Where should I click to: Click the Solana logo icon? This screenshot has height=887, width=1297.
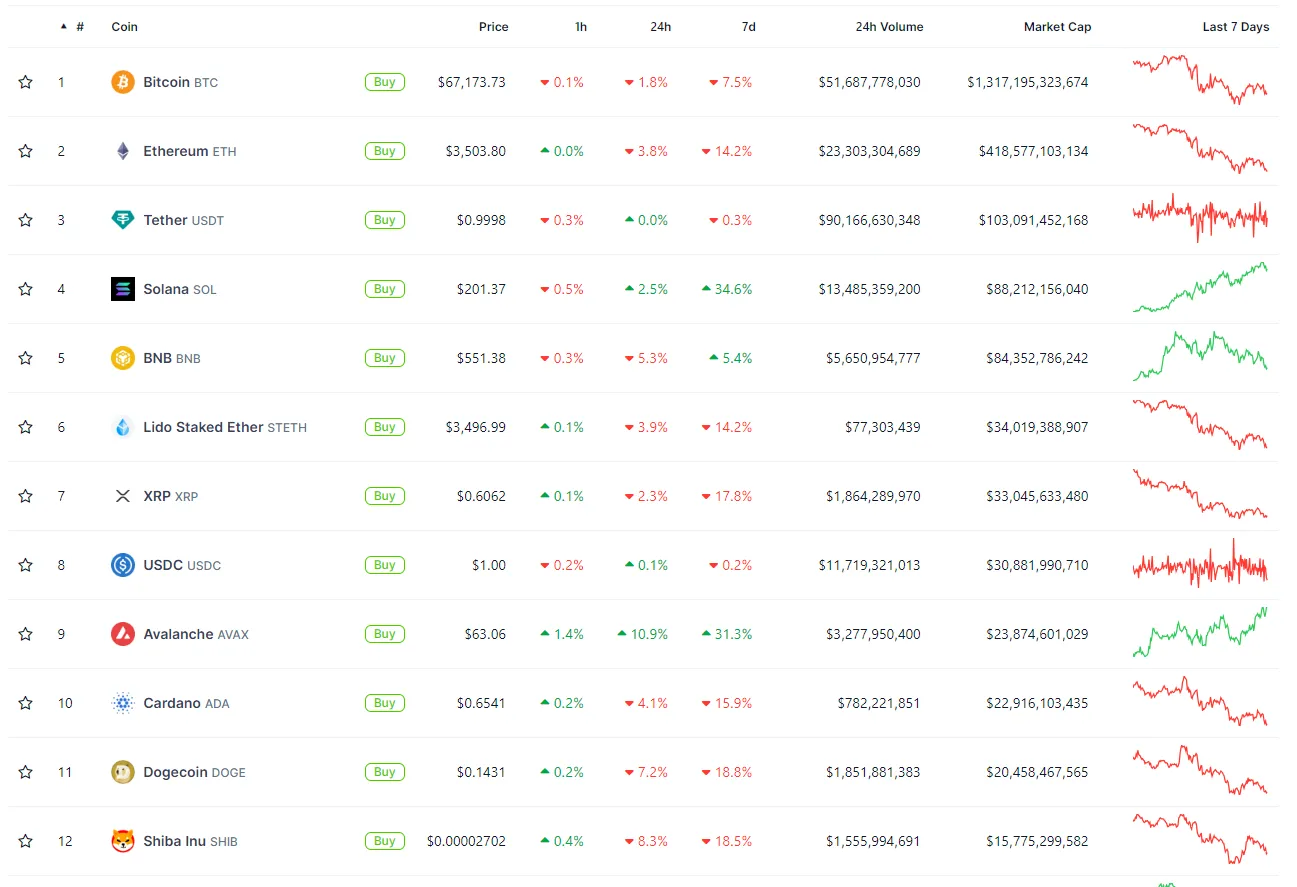click(123, 289)
